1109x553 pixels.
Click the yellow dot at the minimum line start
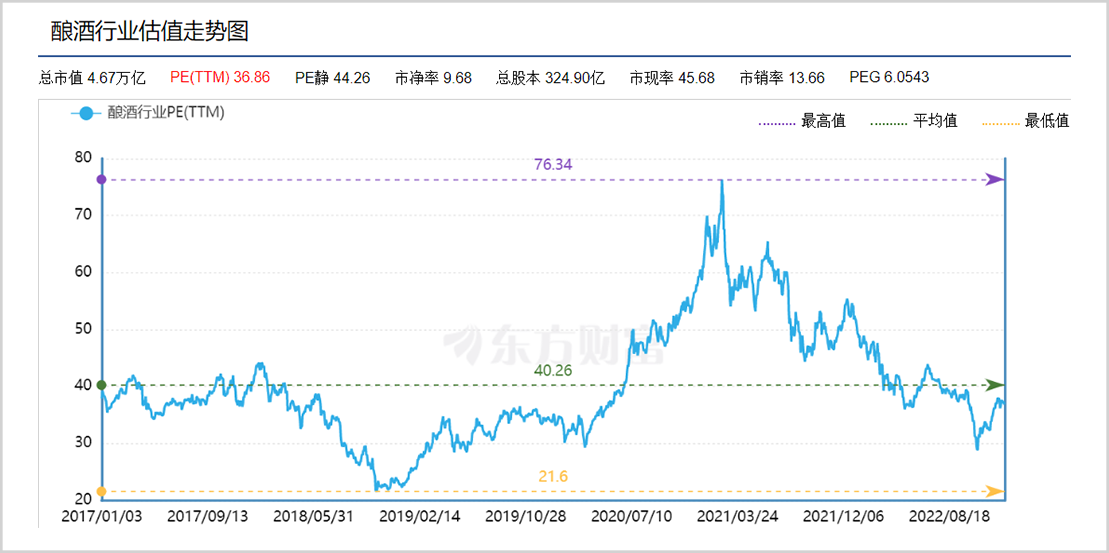[101, 491]
